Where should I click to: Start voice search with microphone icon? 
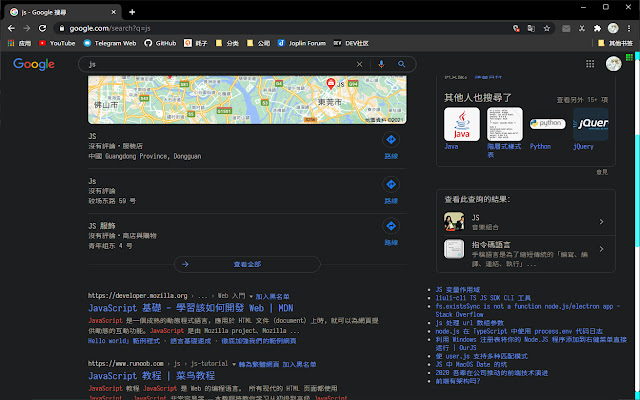click(x=381, y=64)
